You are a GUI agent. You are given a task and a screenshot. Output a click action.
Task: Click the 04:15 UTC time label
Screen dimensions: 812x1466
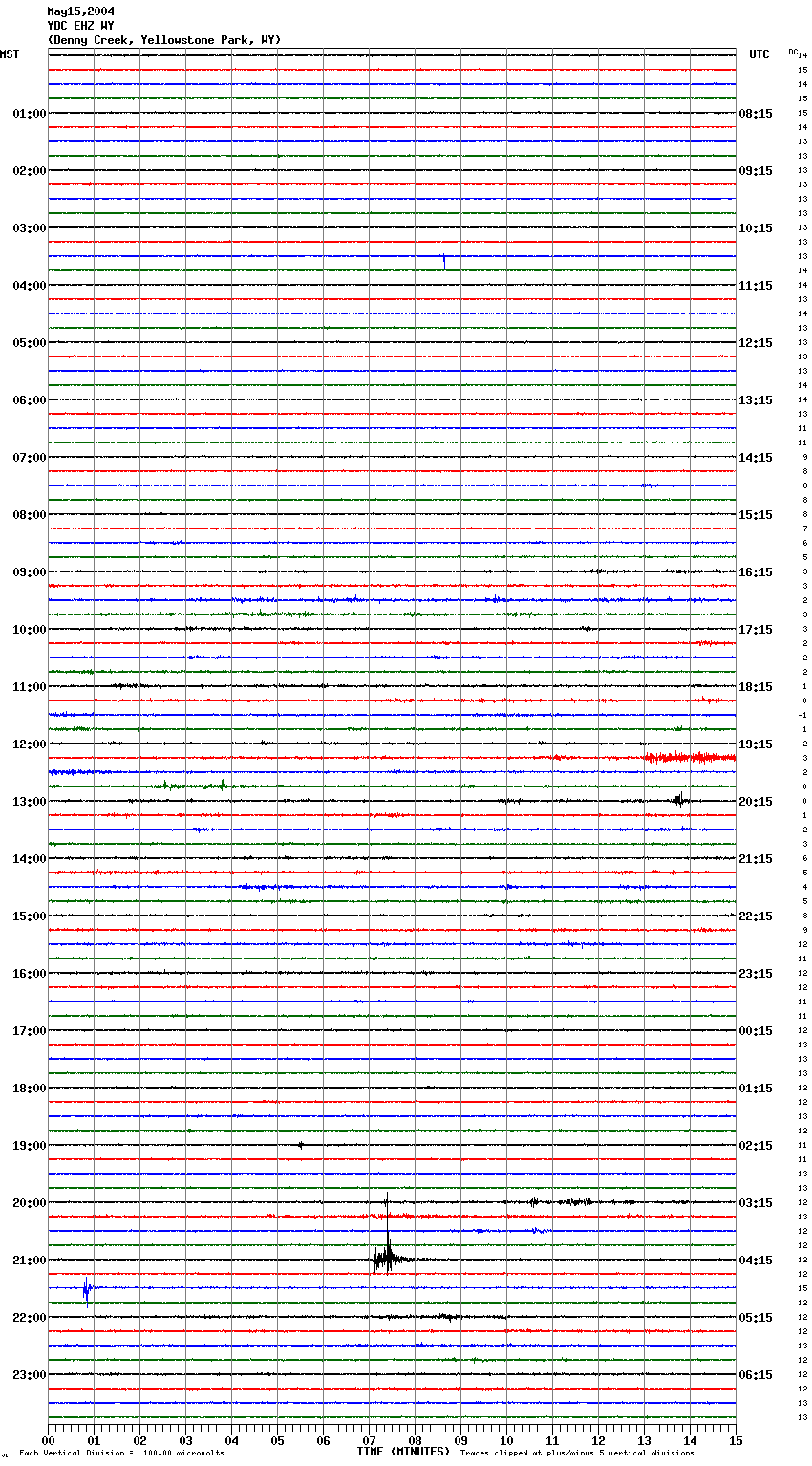click(756, 1261)
